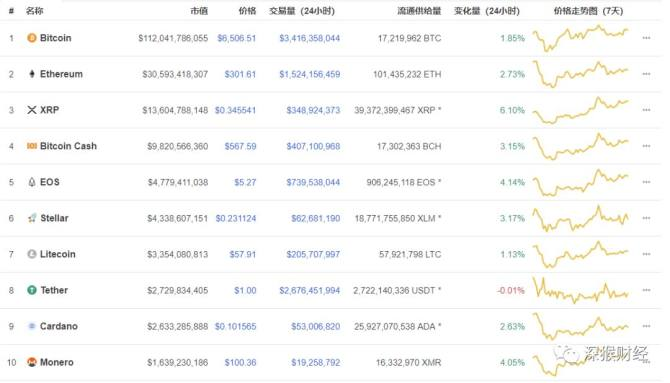
Task: Open the Litecoin name link
Action: click(x=58, y=254)
